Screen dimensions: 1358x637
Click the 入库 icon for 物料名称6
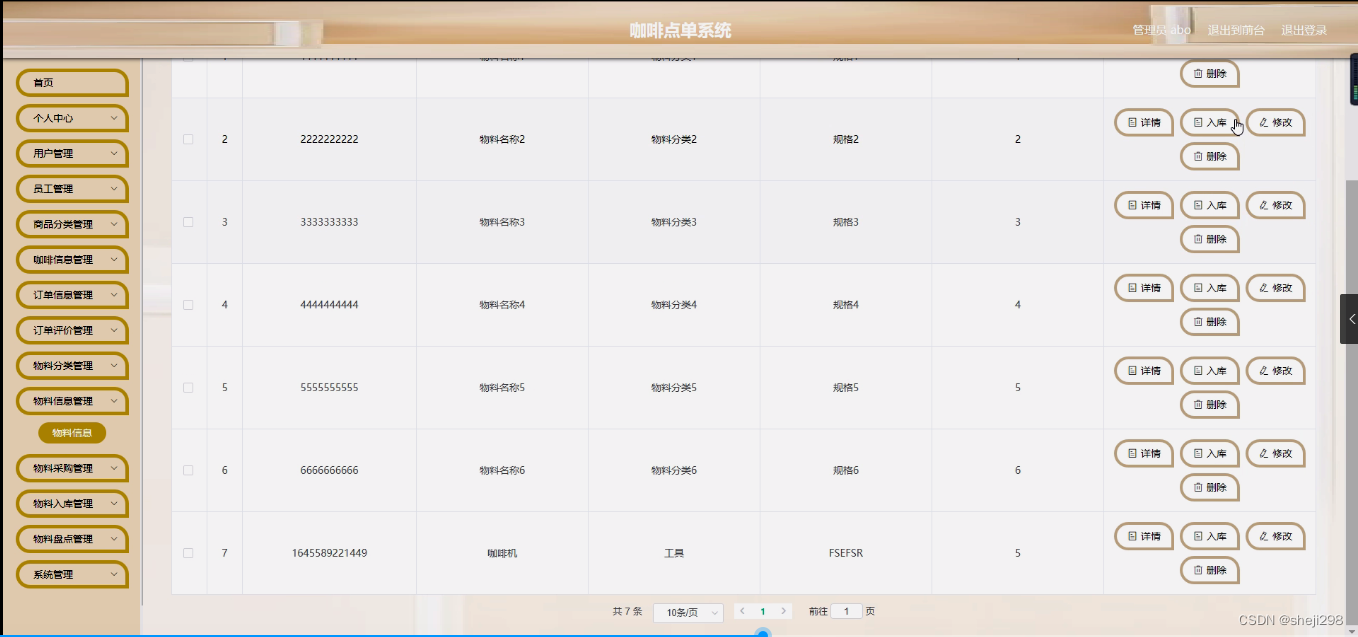(x=1209, y=453)
